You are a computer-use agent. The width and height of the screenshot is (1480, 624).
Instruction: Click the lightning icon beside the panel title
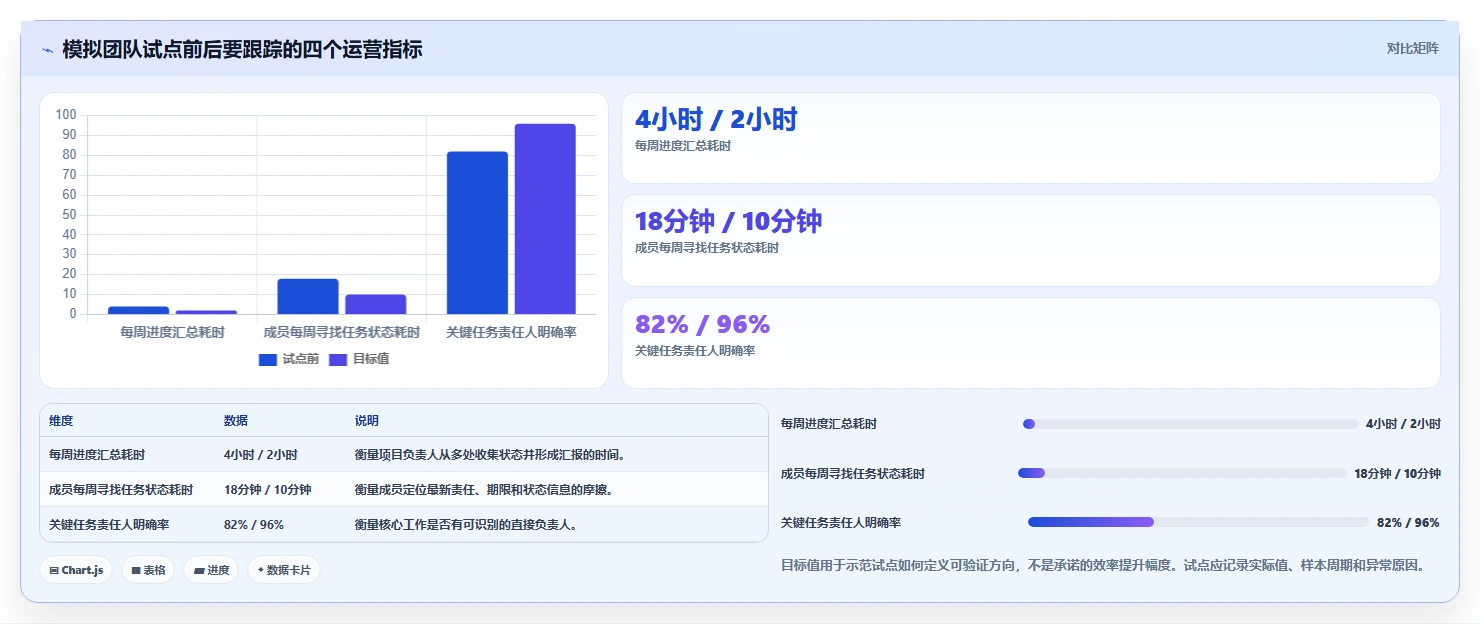48,50
